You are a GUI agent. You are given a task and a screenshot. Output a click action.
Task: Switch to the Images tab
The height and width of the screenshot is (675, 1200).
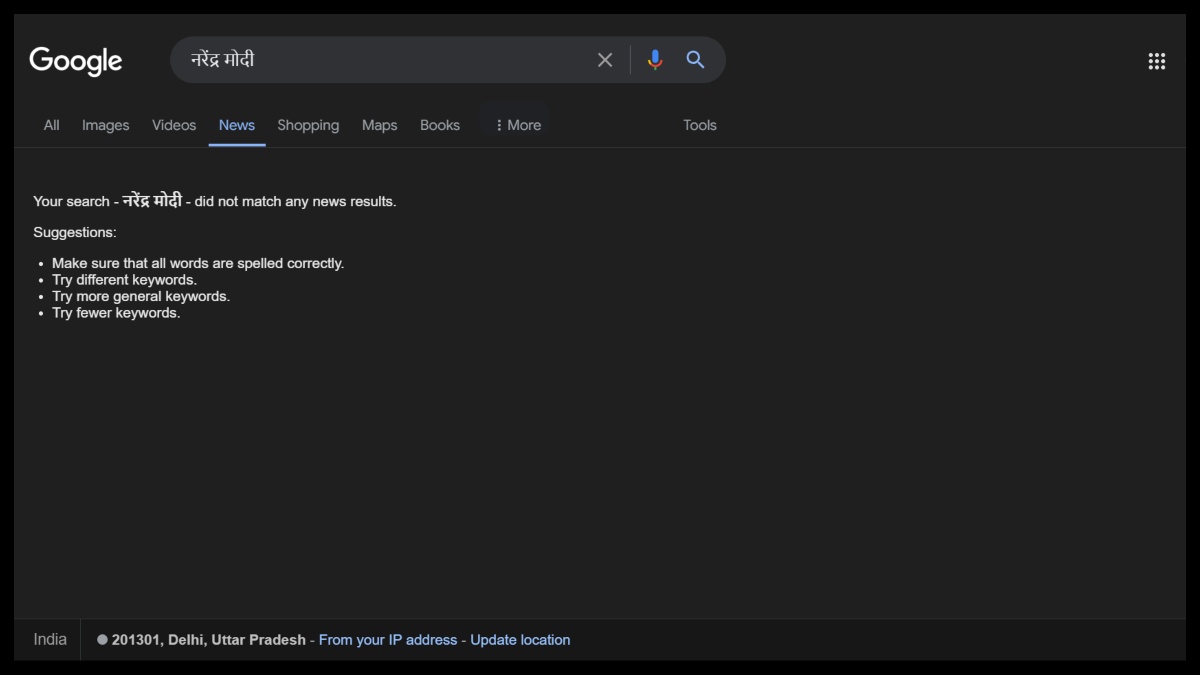point(106,125)
